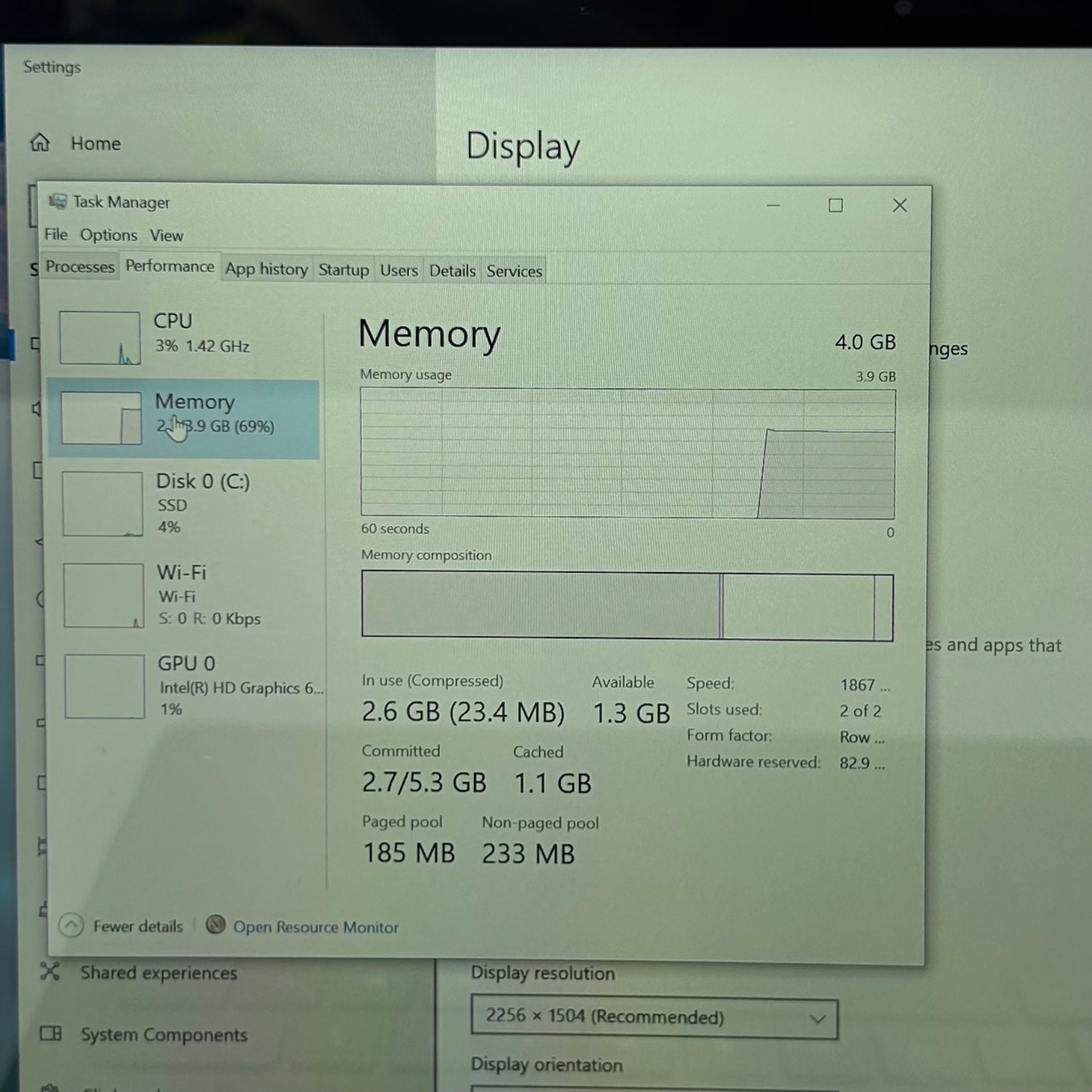The height and width of the screenshot is (1092, 1092).
Task: Click the Memory composition bar
Action: (x=627, y=606)
